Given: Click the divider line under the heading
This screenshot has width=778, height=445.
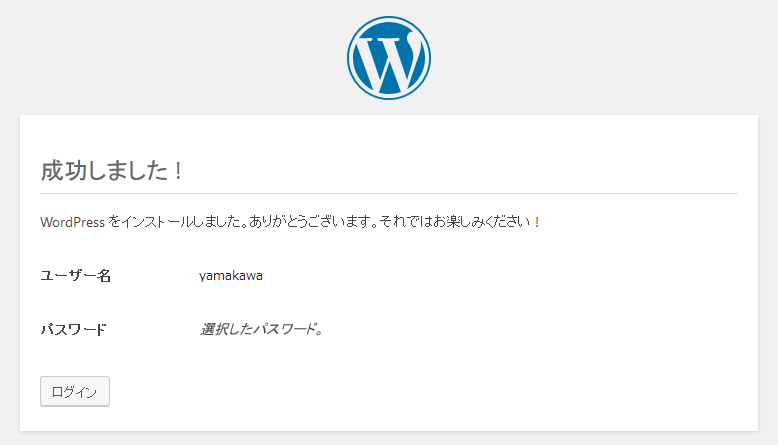Looking at the screenshot, I should pyautogui.click(x=389, y=193).
